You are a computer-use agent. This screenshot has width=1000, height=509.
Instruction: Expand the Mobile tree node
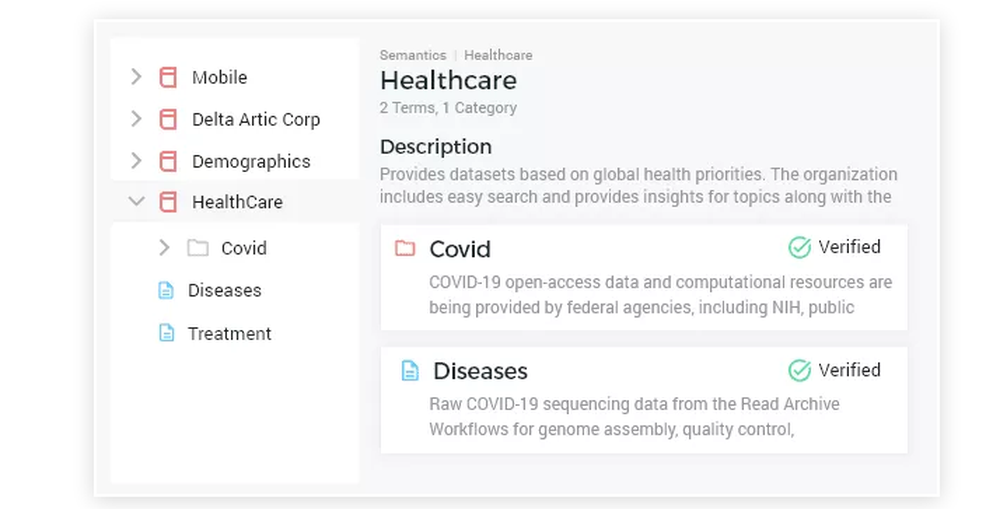point(136,77)
